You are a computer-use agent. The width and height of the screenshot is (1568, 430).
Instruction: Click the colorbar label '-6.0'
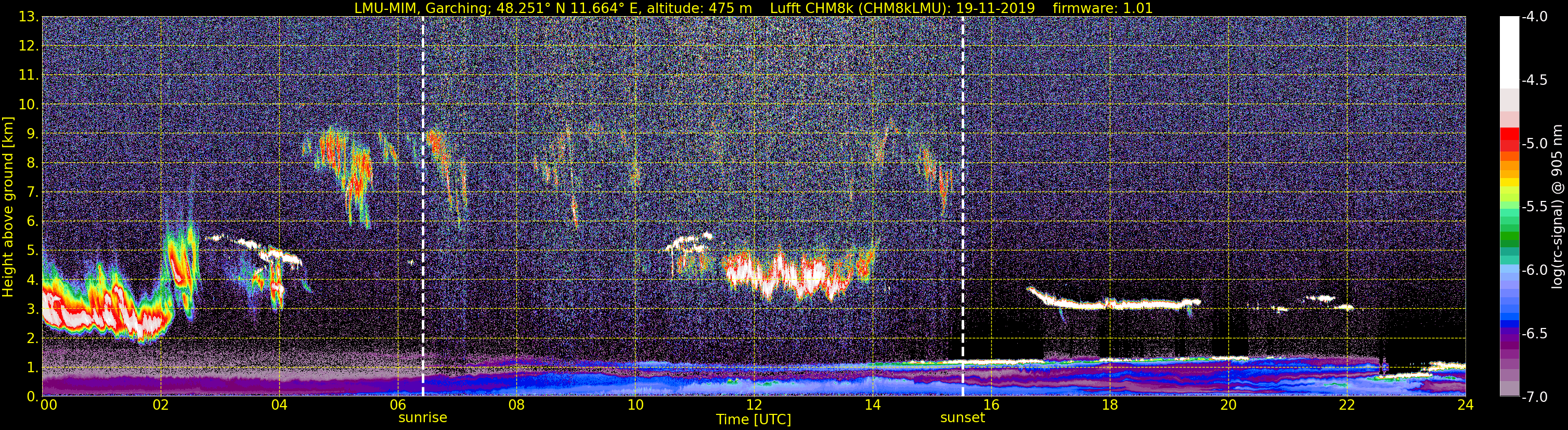[1535, 270]
